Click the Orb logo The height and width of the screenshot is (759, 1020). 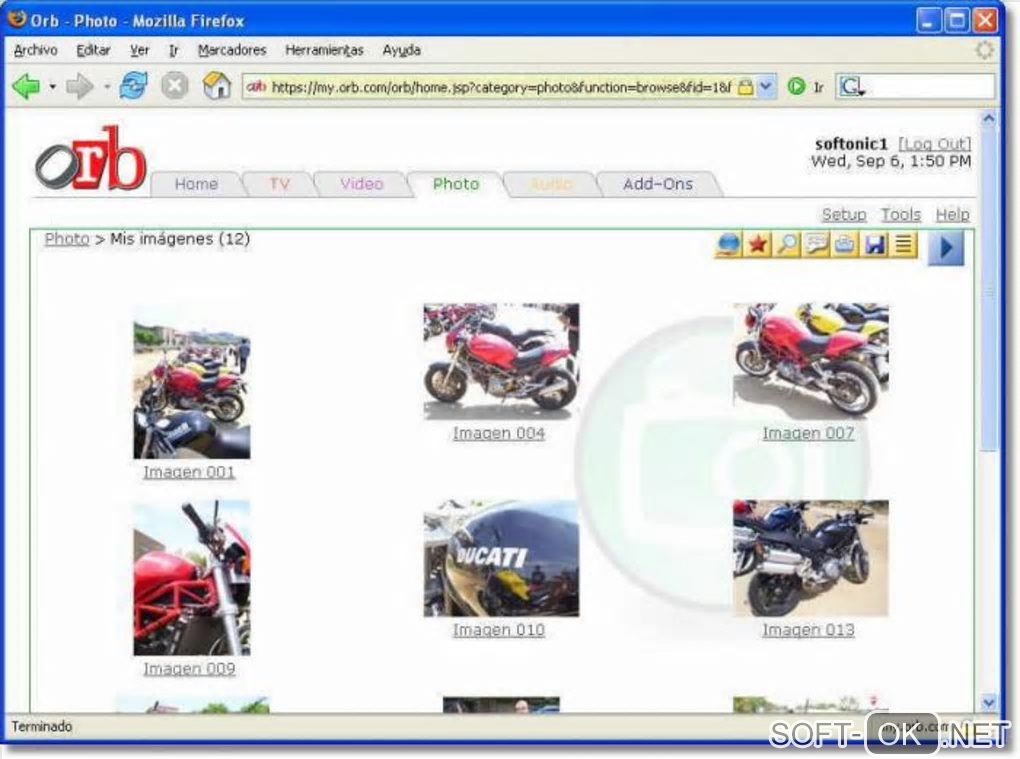(x=90, y=159)
